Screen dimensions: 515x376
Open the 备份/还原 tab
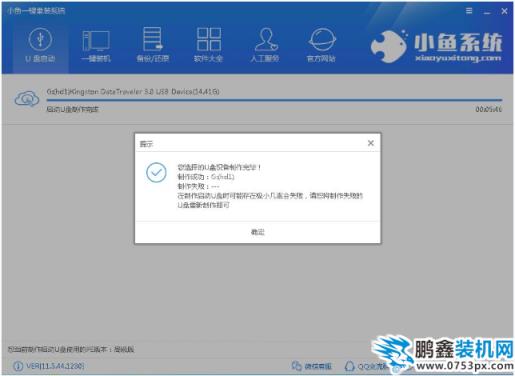152,46
